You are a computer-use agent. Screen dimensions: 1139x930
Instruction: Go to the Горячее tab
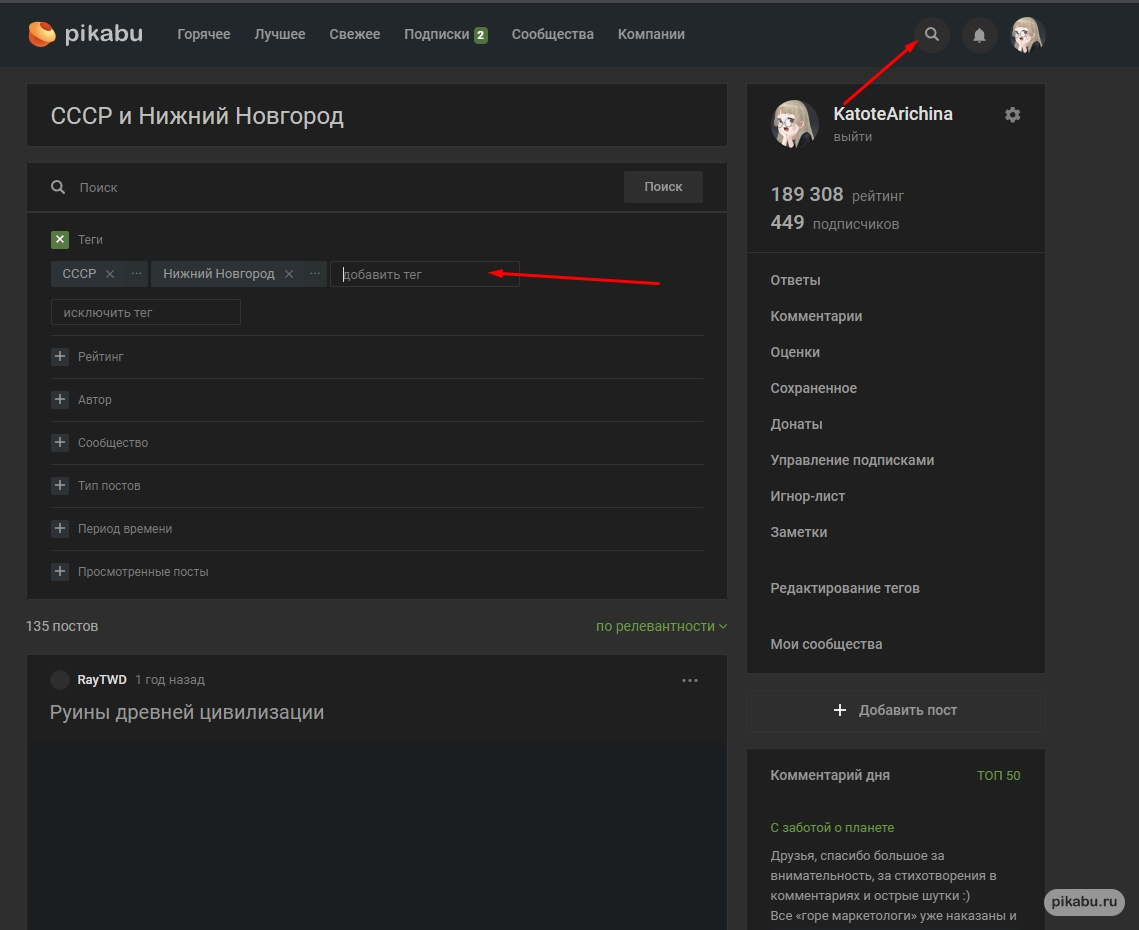coord(204,34)
